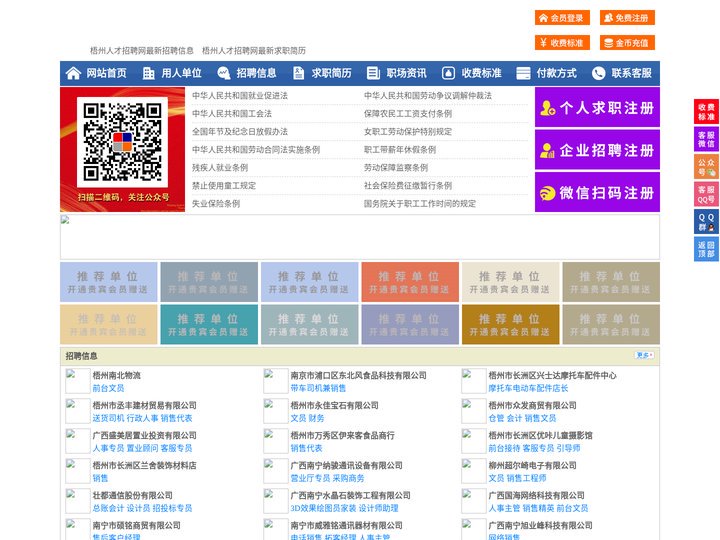Click the document icon beside 求职简历
This screenshot has height=540, width=720.
pos(298,73)
